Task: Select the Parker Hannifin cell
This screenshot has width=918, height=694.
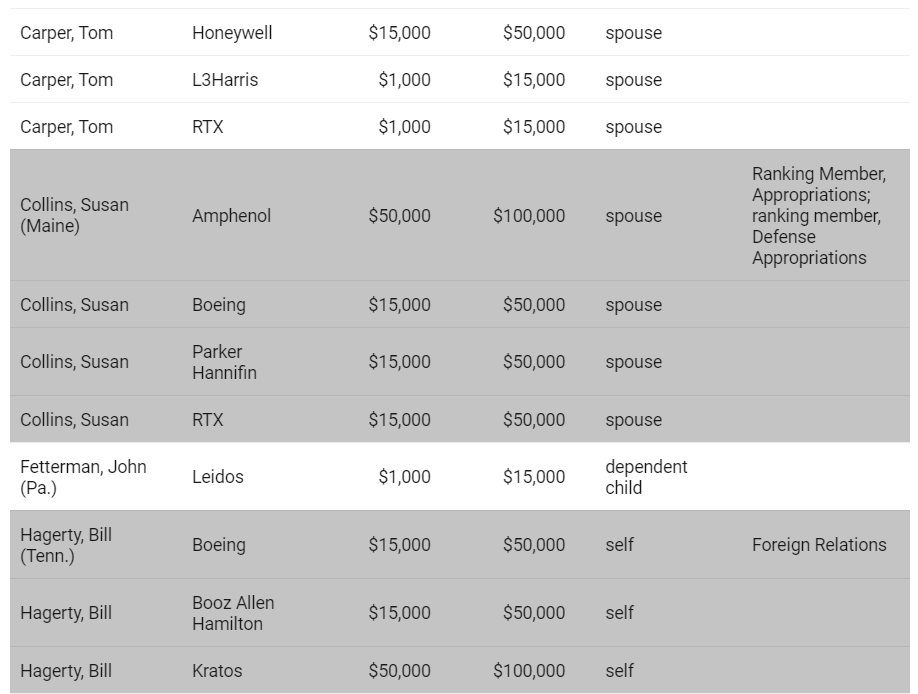Action: tap(224, 362)
